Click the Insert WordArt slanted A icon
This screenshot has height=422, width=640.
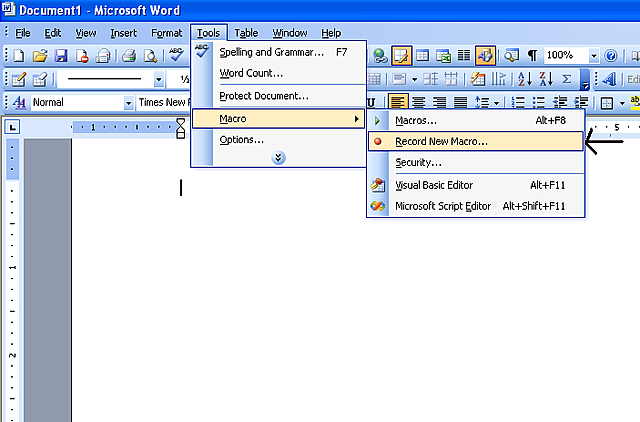click(x=609, y=79)
